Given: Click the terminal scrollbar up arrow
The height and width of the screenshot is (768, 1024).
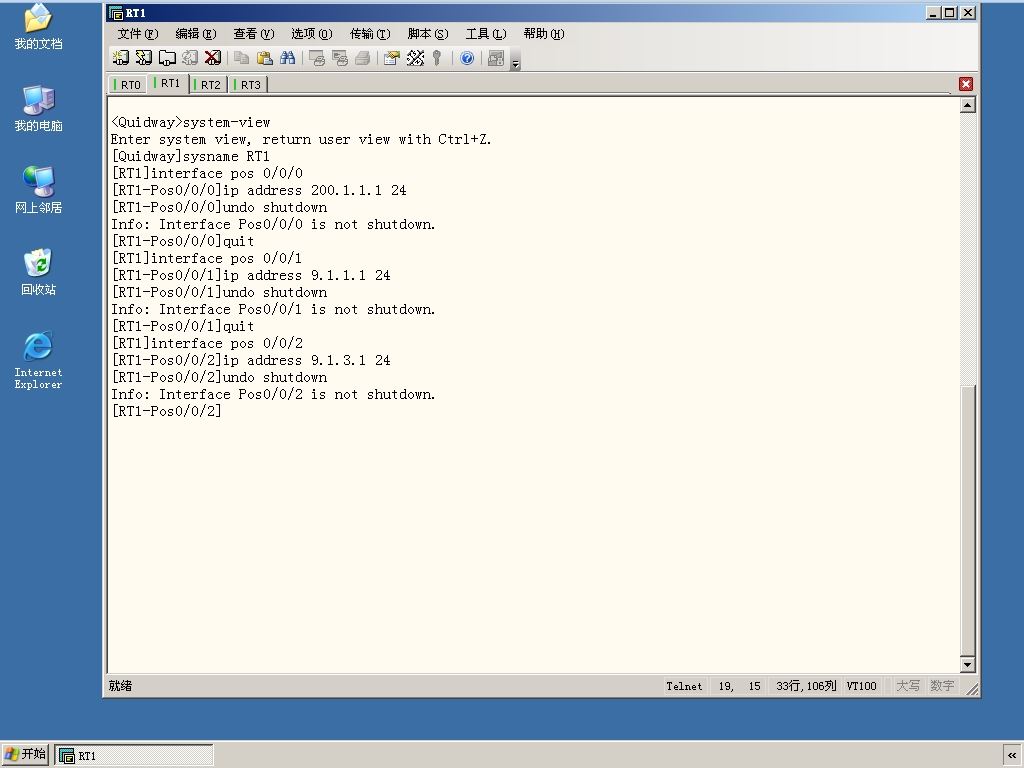Looking at the screenshot, I should click(968, 105).
